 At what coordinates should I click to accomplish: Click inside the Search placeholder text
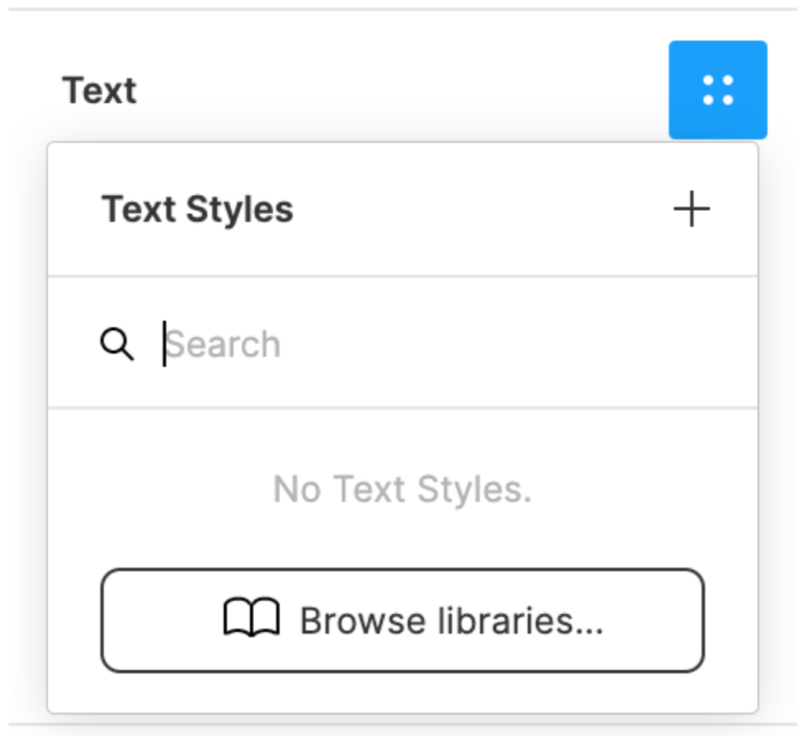[224, 345]
